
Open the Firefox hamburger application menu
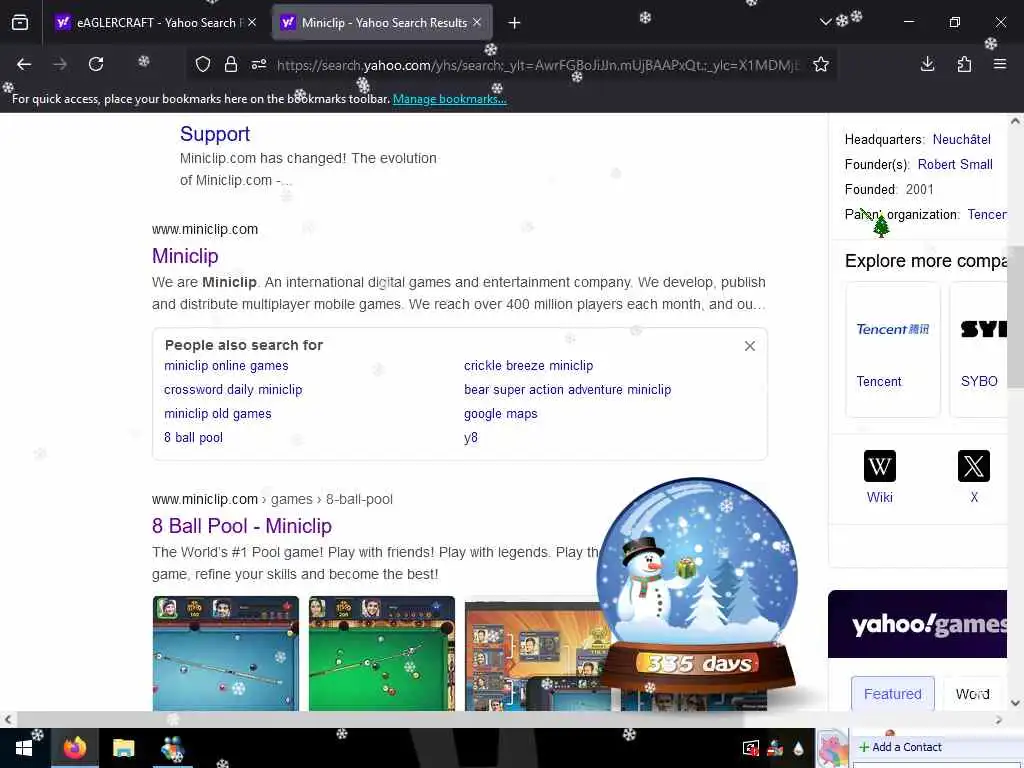click(1000, 64)
